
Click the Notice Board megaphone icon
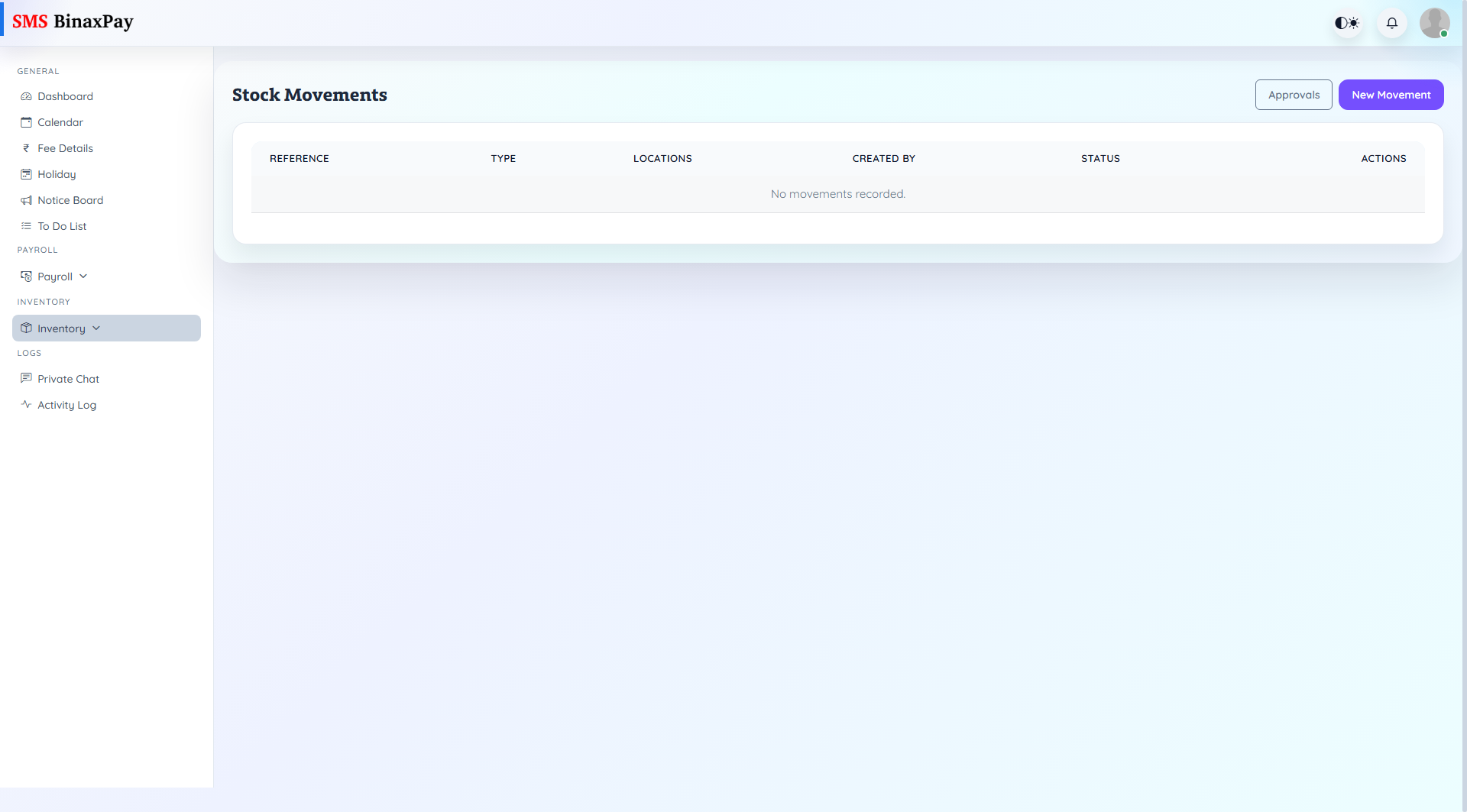26,200
